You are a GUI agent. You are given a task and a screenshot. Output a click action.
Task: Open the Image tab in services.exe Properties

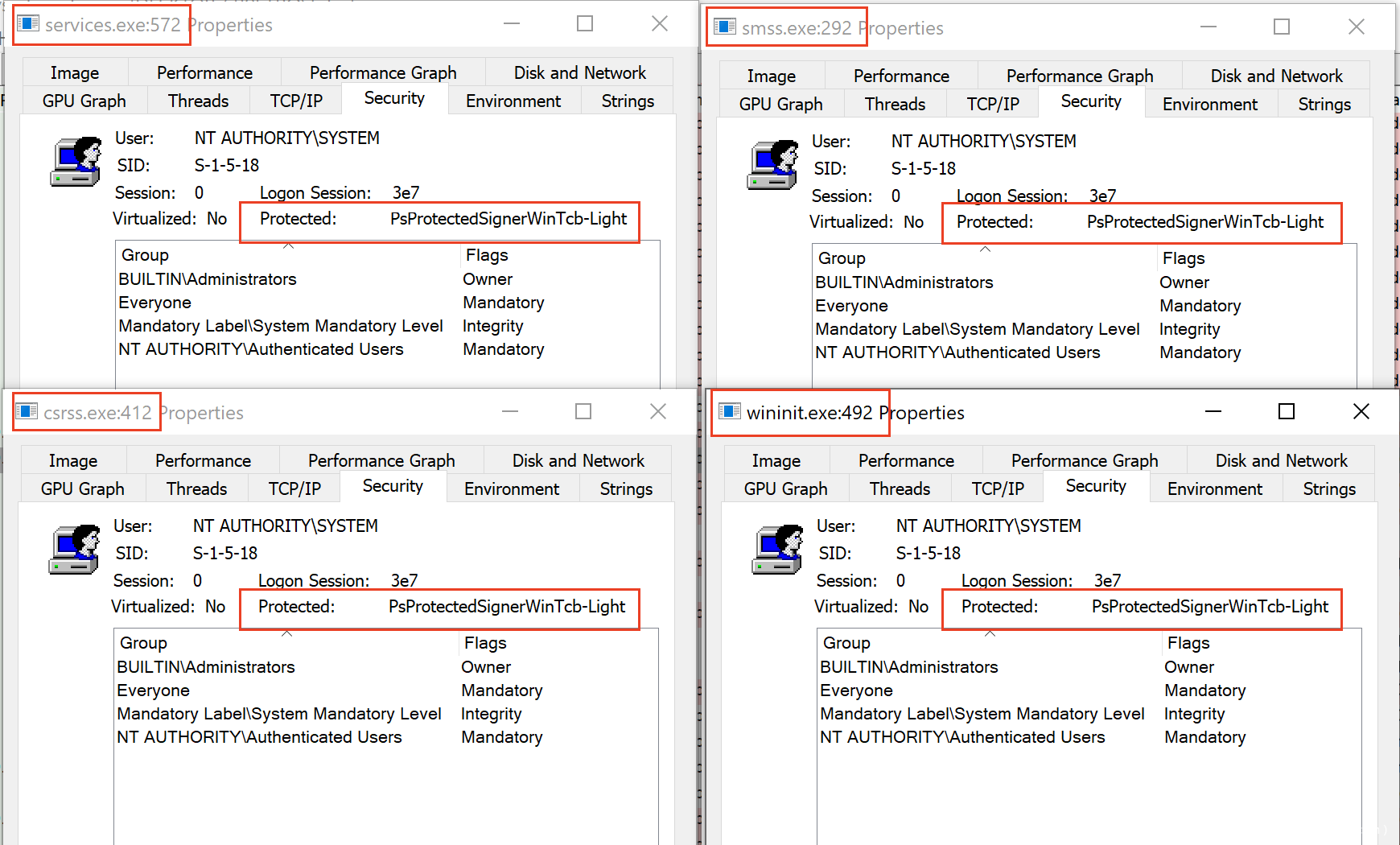point(75,72)
